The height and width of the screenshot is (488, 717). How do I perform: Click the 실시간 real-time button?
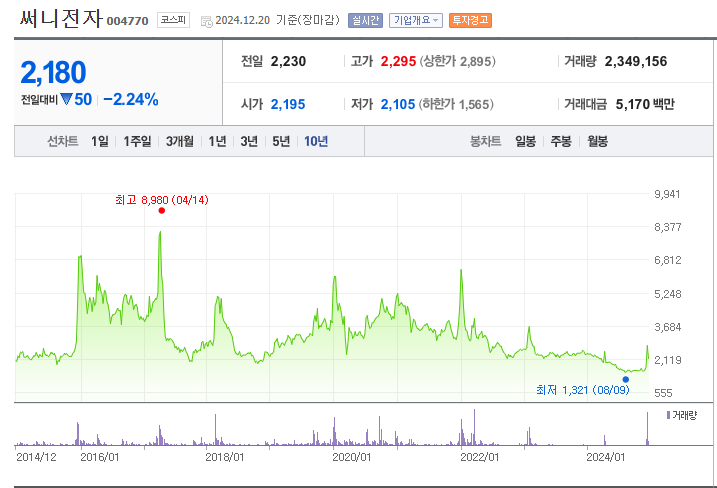[x=365, y=21]
